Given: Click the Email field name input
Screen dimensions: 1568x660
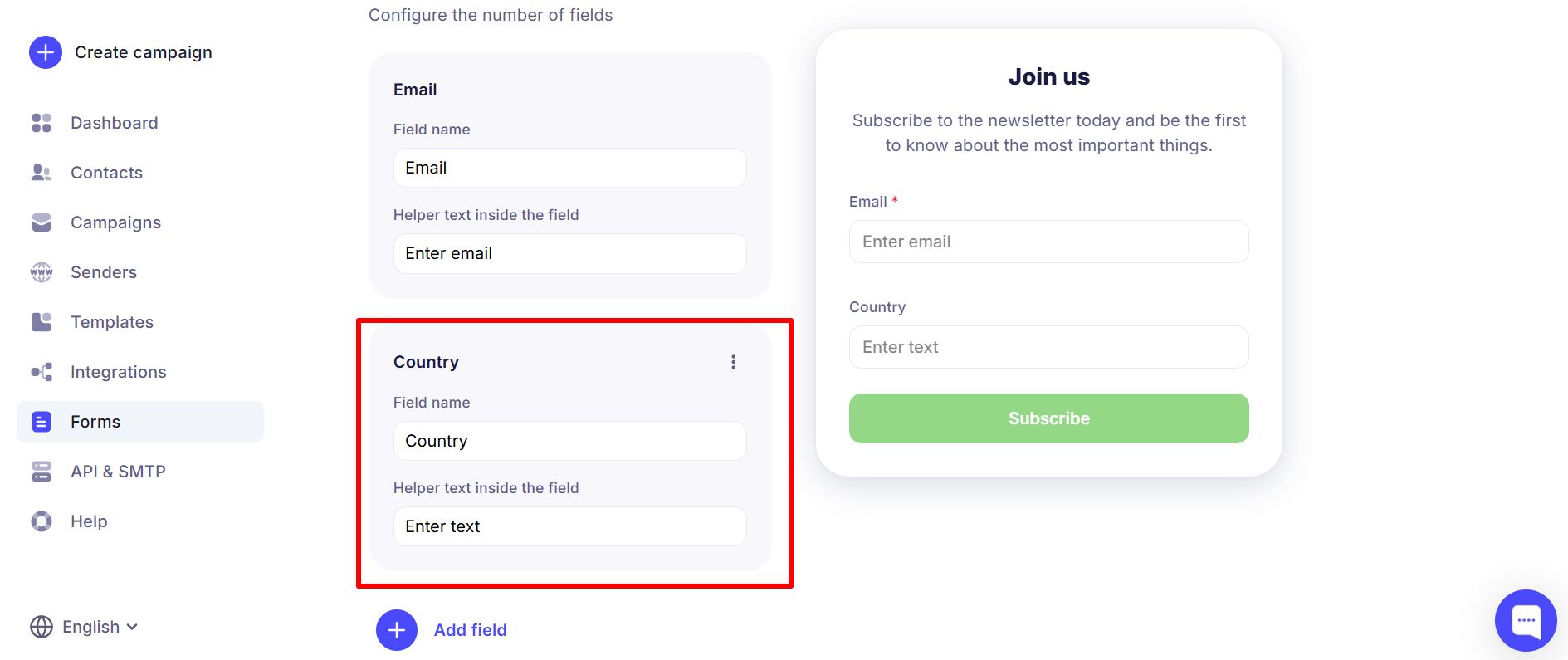Looking at the screenshot, I should click(x=569, y=168).
